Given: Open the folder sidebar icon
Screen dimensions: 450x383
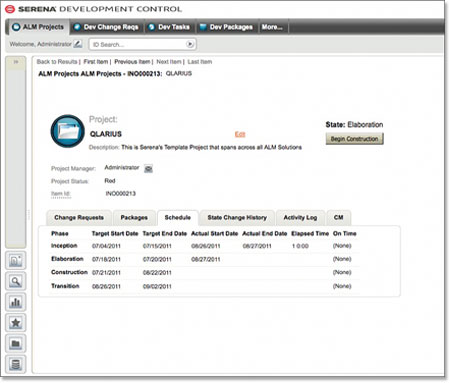Looking at the screenshot, I should point(16,343).
